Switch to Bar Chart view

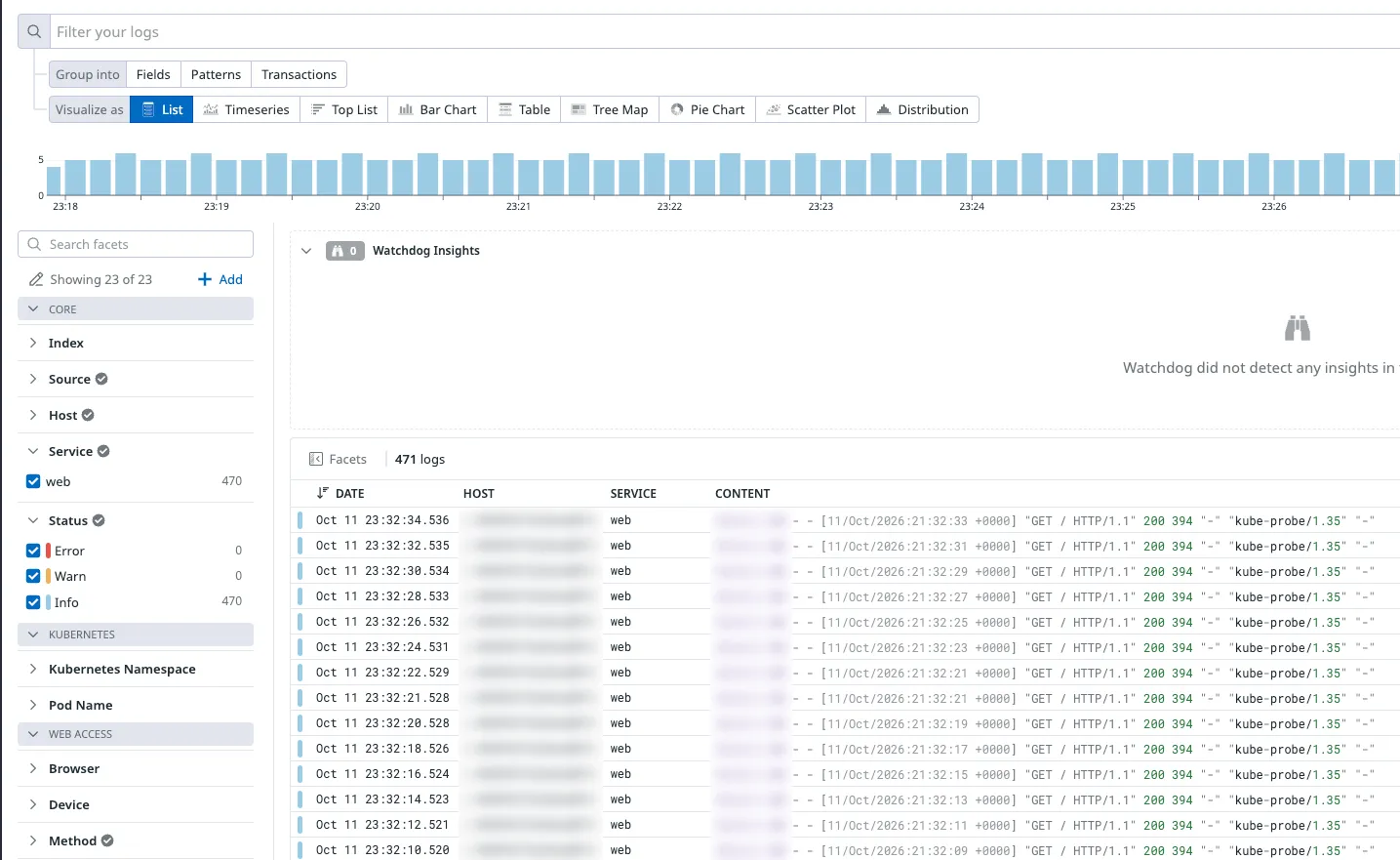438,109
